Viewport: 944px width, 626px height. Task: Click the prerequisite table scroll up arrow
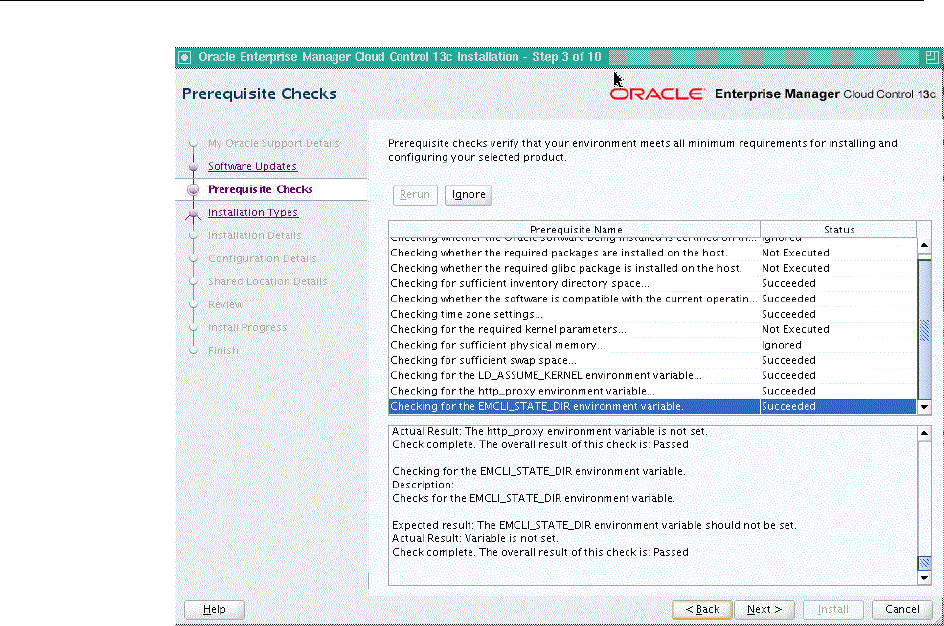[x=924, y=246]
